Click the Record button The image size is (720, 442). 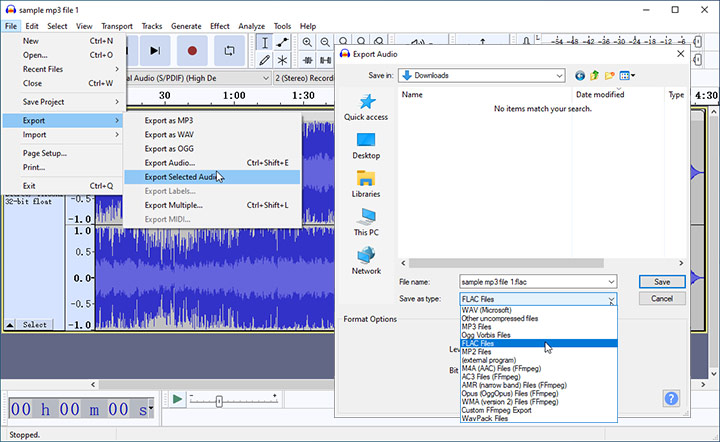click(192, 50)
